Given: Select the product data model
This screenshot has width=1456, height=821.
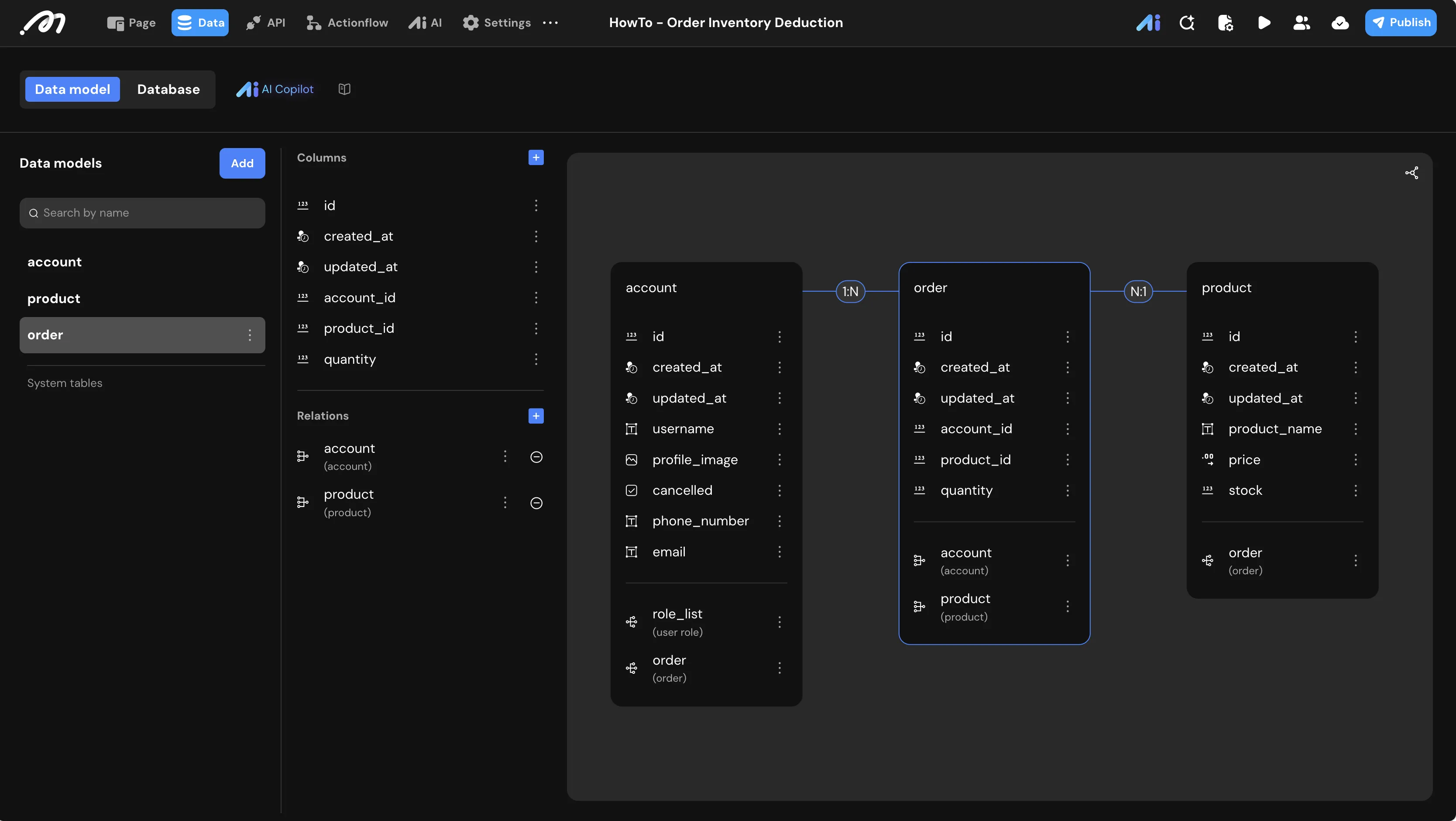Looking at the screenshot, I should pyautogui.click(x=142, y=299).
